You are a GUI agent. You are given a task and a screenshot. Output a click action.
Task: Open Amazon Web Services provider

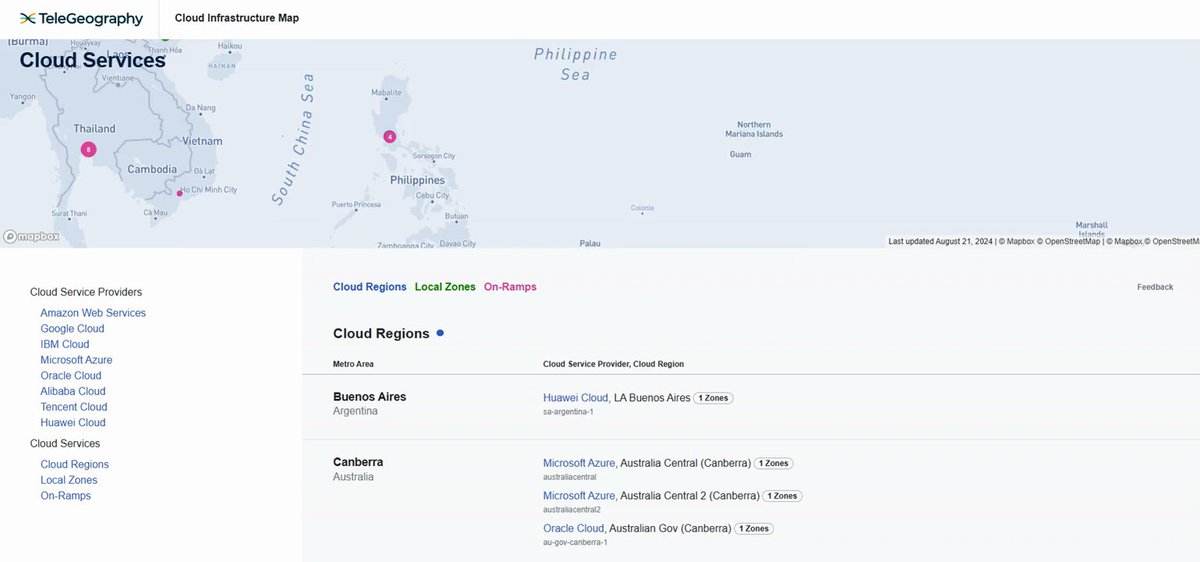93,313
